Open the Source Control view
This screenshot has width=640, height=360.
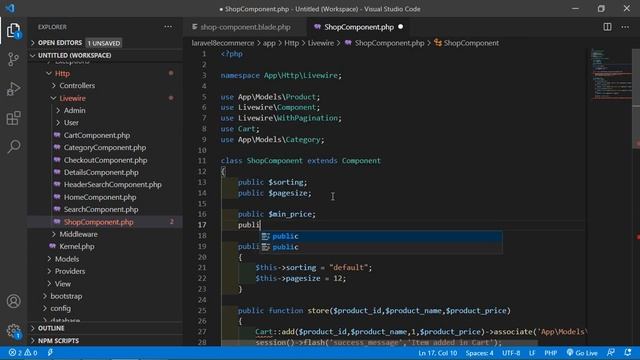click(13, 60)
